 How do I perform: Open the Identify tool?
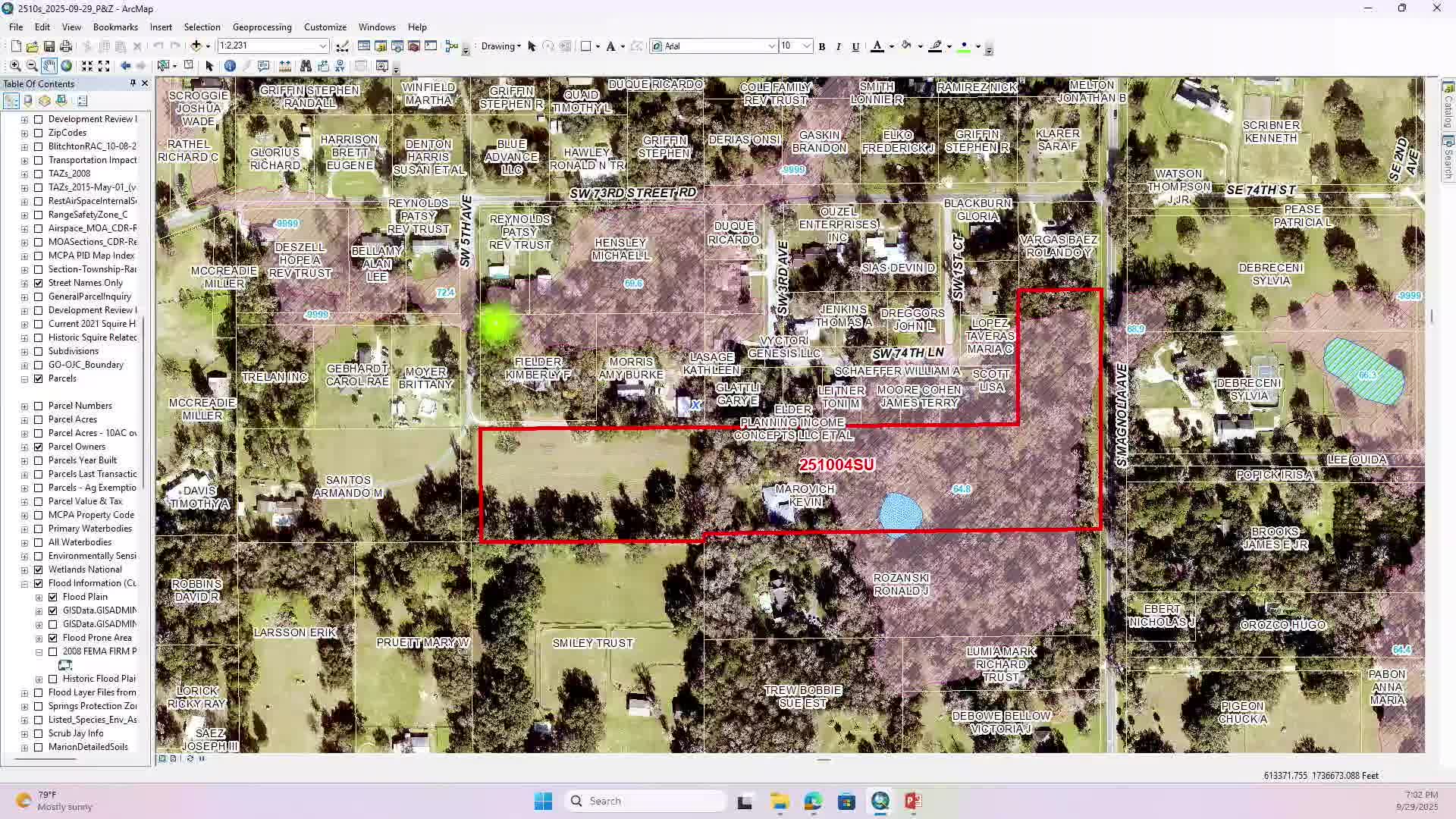point(230,66)
